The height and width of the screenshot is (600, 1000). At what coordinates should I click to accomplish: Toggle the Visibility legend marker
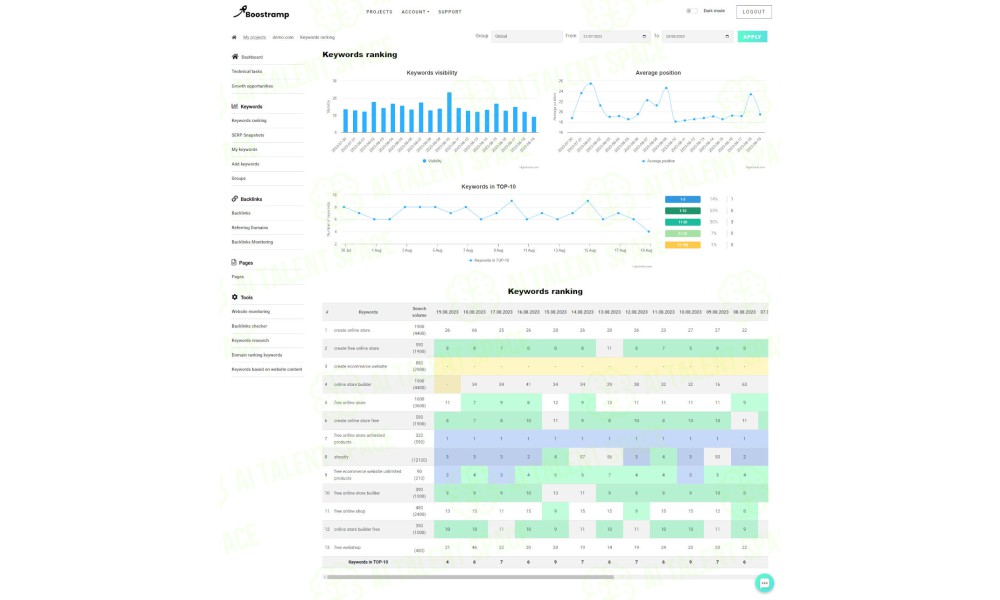click(x=424, y=161)
